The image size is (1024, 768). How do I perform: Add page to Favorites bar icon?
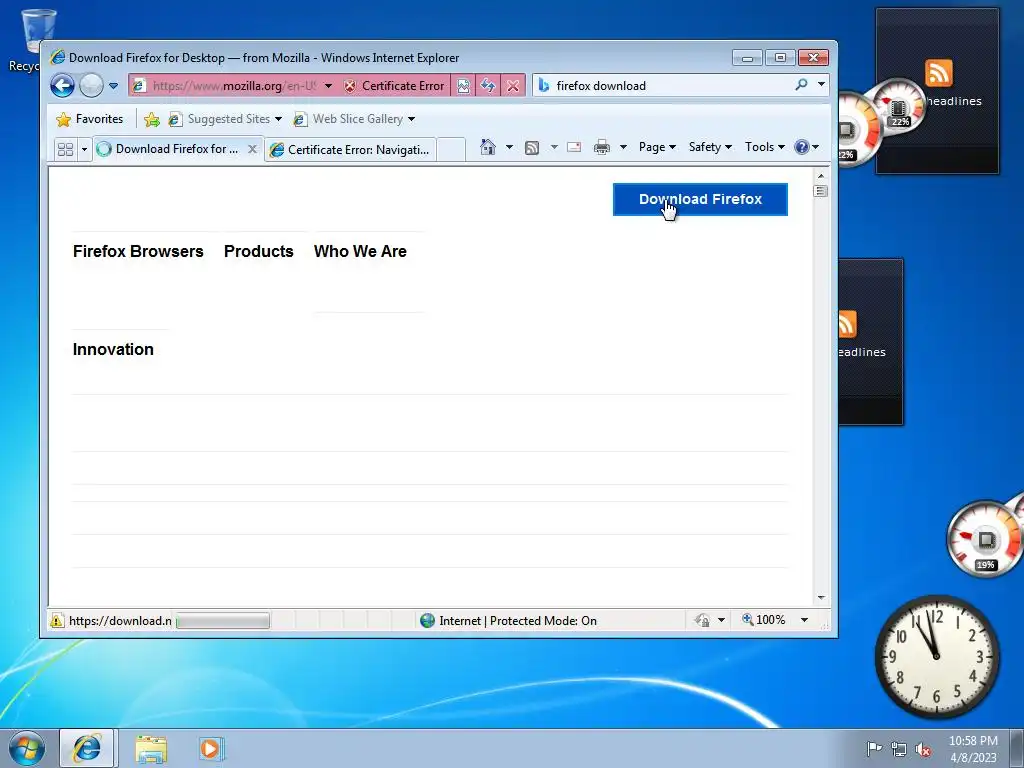pyautogui.click(x=152, y=119)
